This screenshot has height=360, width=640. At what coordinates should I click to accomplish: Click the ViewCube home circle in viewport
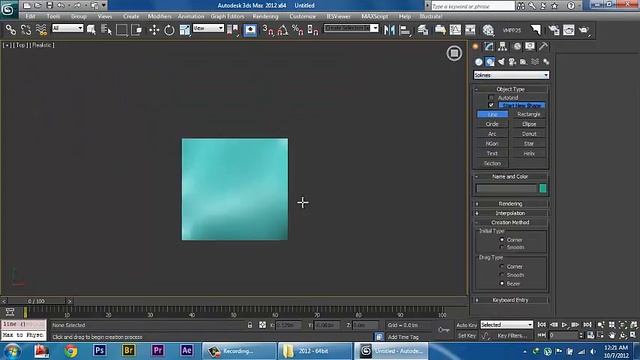click(x=454, y=53)
